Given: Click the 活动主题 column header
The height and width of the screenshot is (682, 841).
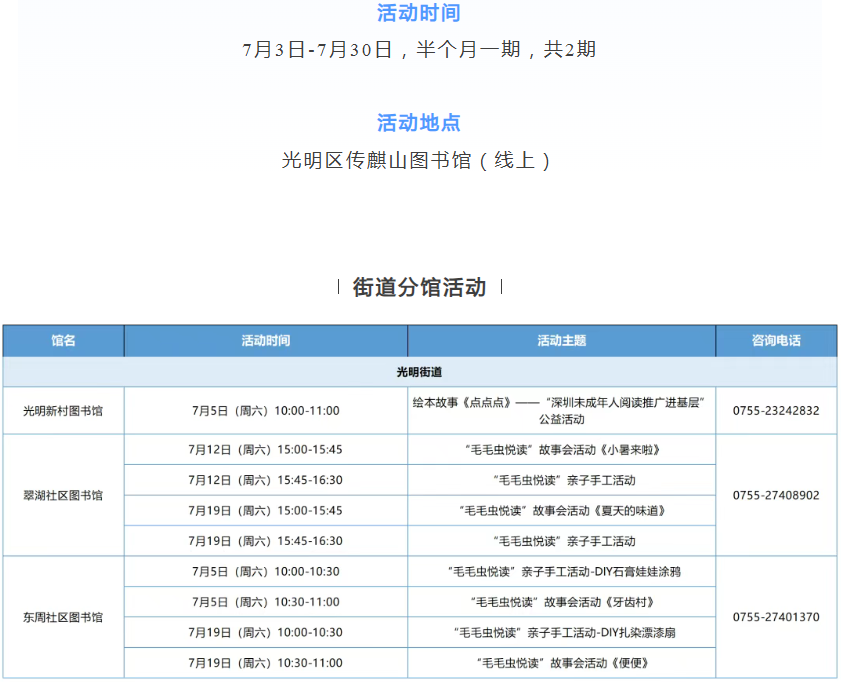Looking at the screenshot, I should coord(561,341).
